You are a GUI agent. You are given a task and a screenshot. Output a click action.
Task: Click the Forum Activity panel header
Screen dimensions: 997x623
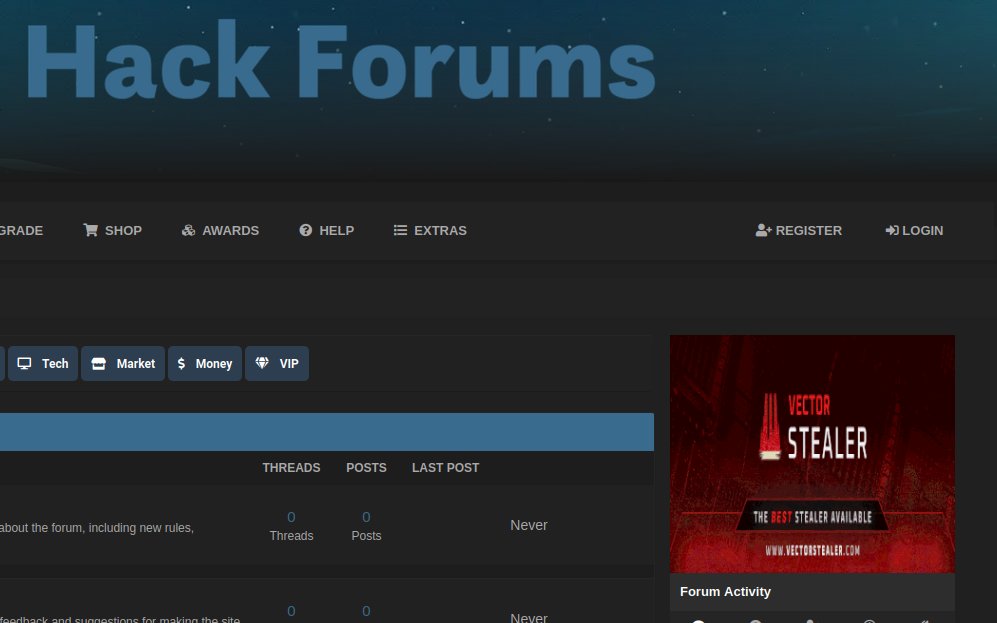(812, 592)
